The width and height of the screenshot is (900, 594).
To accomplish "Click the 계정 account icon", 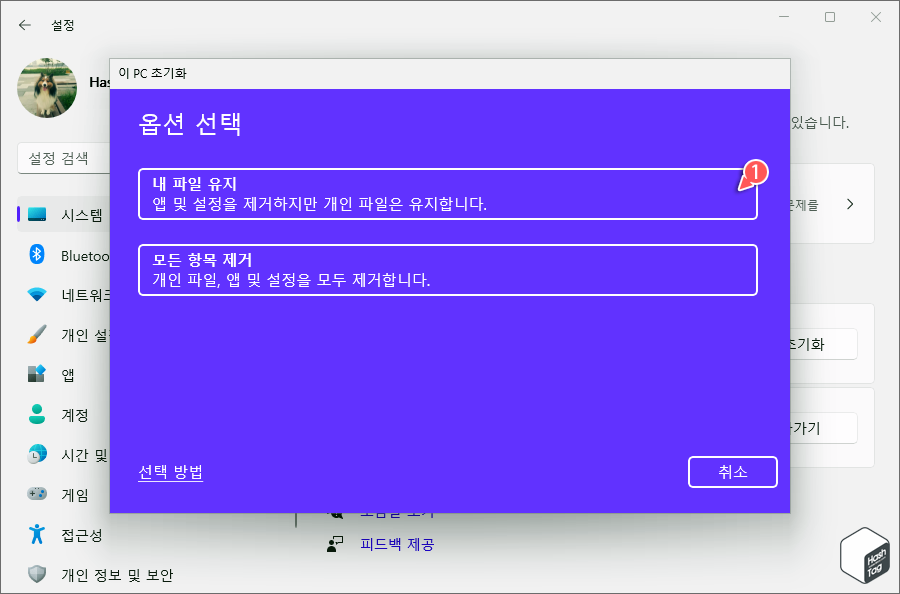I will 38,414.
